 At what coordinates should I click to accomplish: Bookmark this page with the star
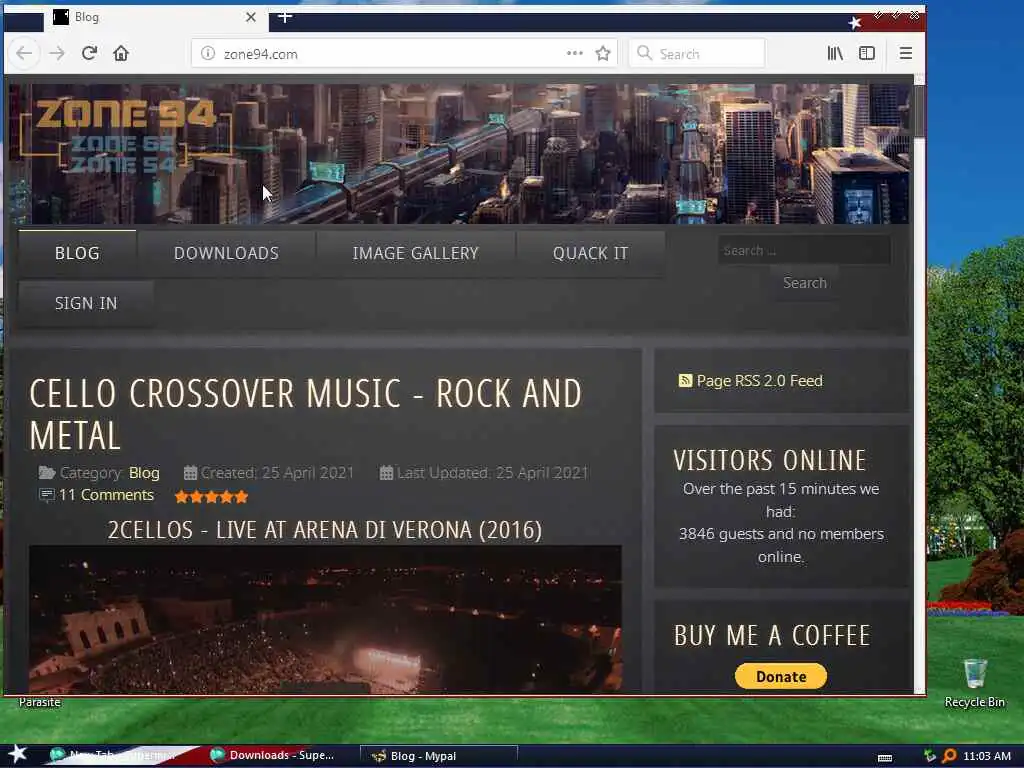pyautogui.click(x=603, y=54)
